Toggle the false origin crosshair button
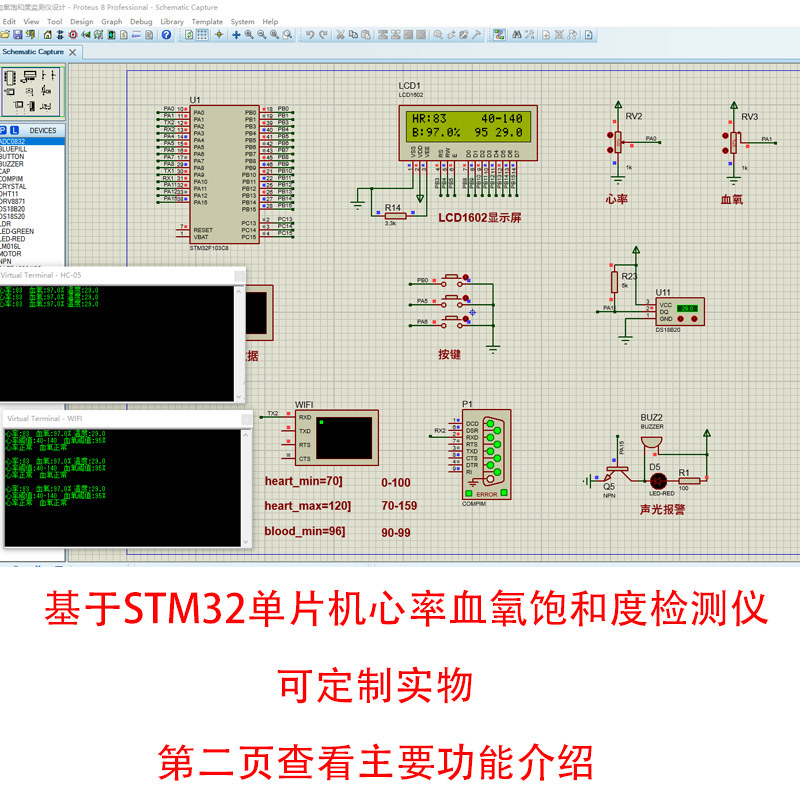 tap(219, 35)
